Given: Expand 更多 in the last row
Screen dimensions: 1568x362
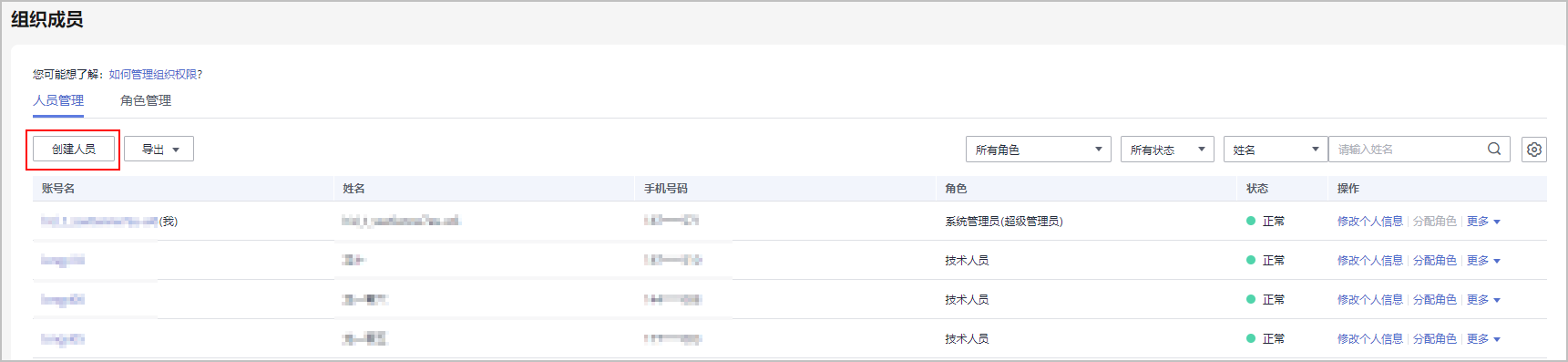Looking at the screenshot, I should coord(1483,339).
